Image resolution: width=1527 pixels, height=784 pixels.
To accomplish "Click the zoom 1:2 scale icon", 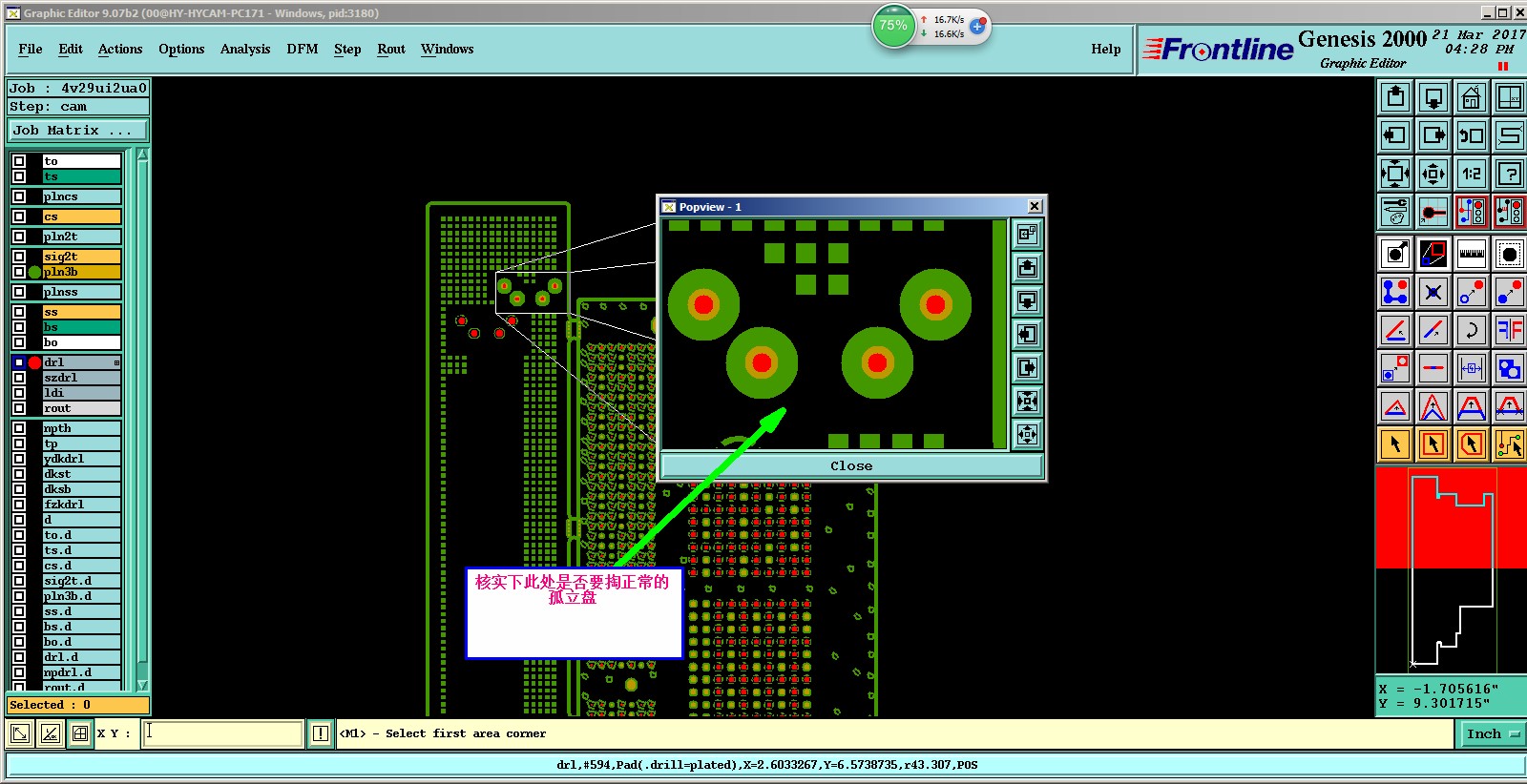I will (1472, 174).
